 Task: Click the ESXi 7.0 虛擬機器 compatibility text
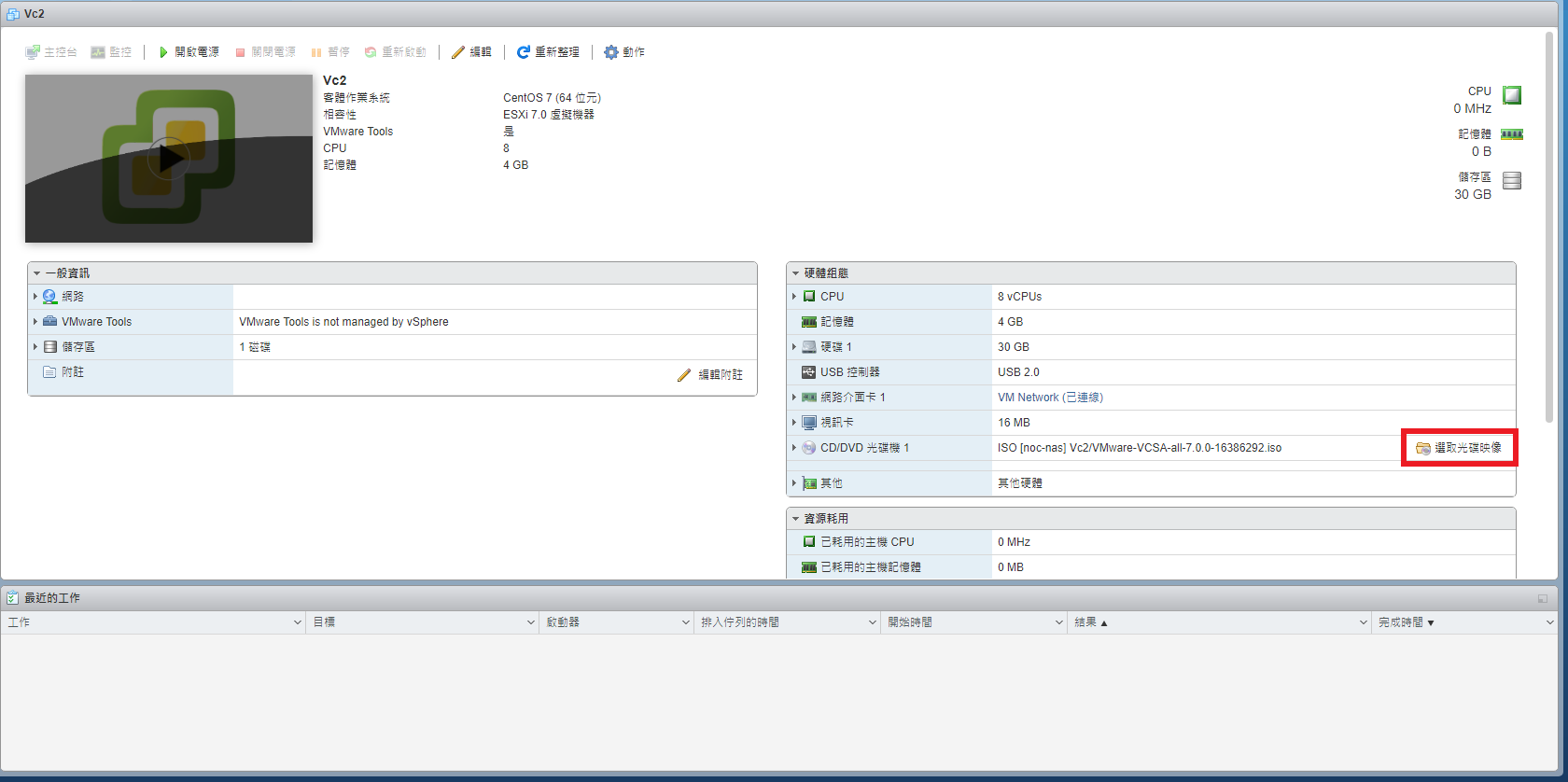click(549, 115)
